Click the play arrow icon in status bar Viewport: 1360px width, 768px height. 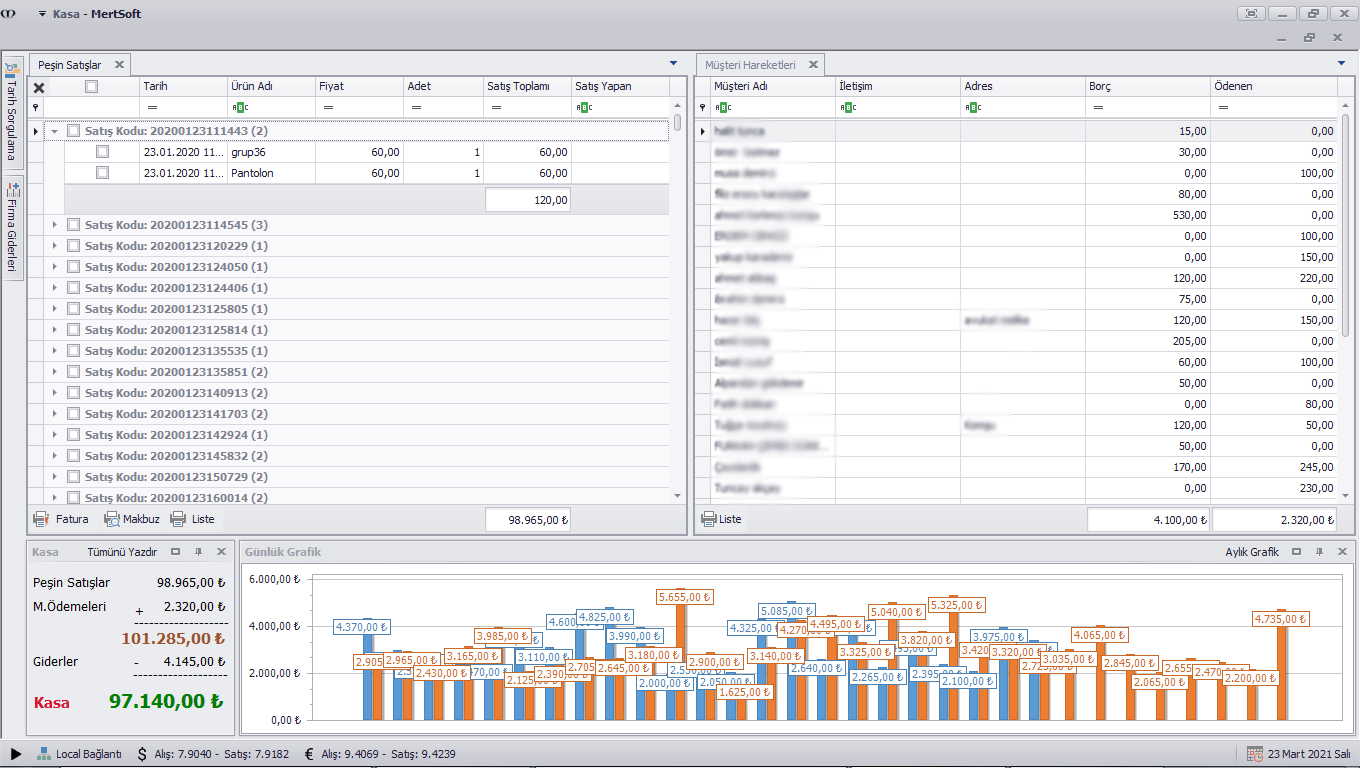coord(16,753)
